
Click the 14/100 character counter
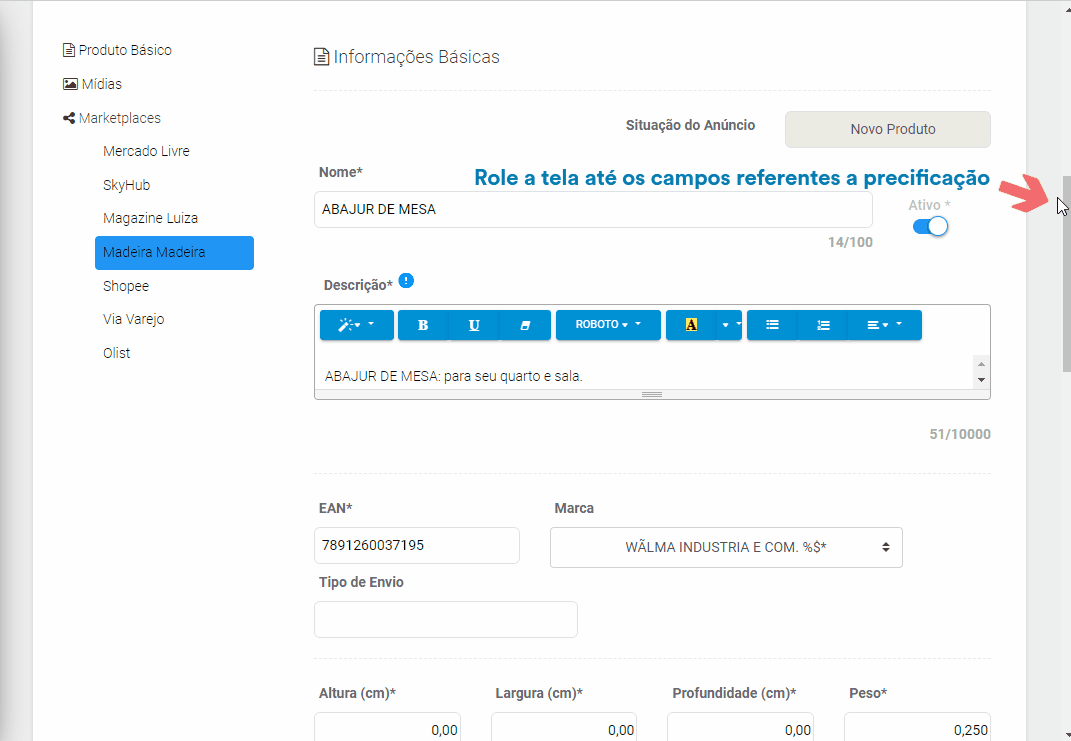850,242
